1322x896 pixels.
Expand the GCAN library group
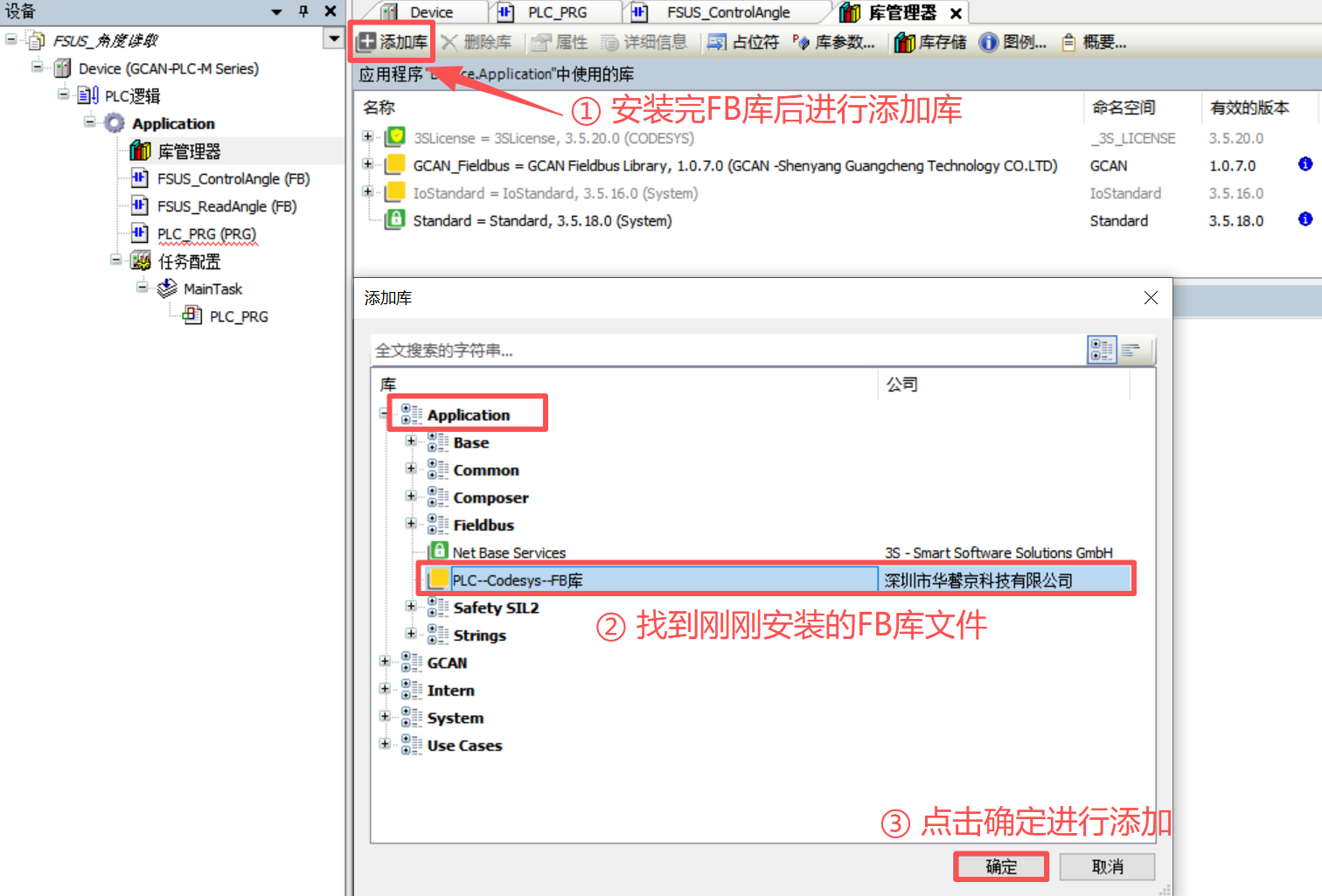385,662
